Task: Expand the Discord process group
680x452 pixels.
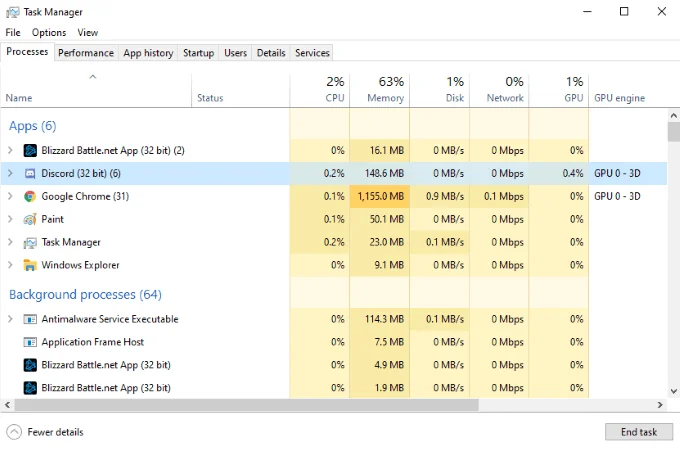Action: (x=10, y=173)
